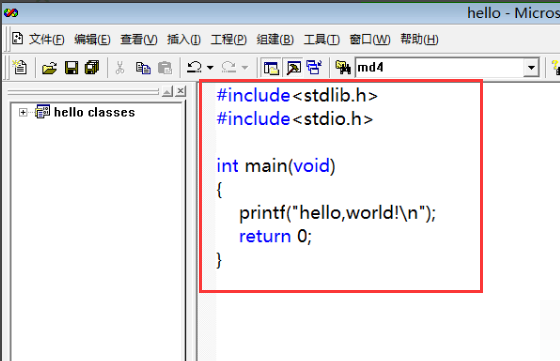Image resolution: width=560 pixels, height=361 pixels.
Task: Click the Save All icon
Action: coord(92,67)
